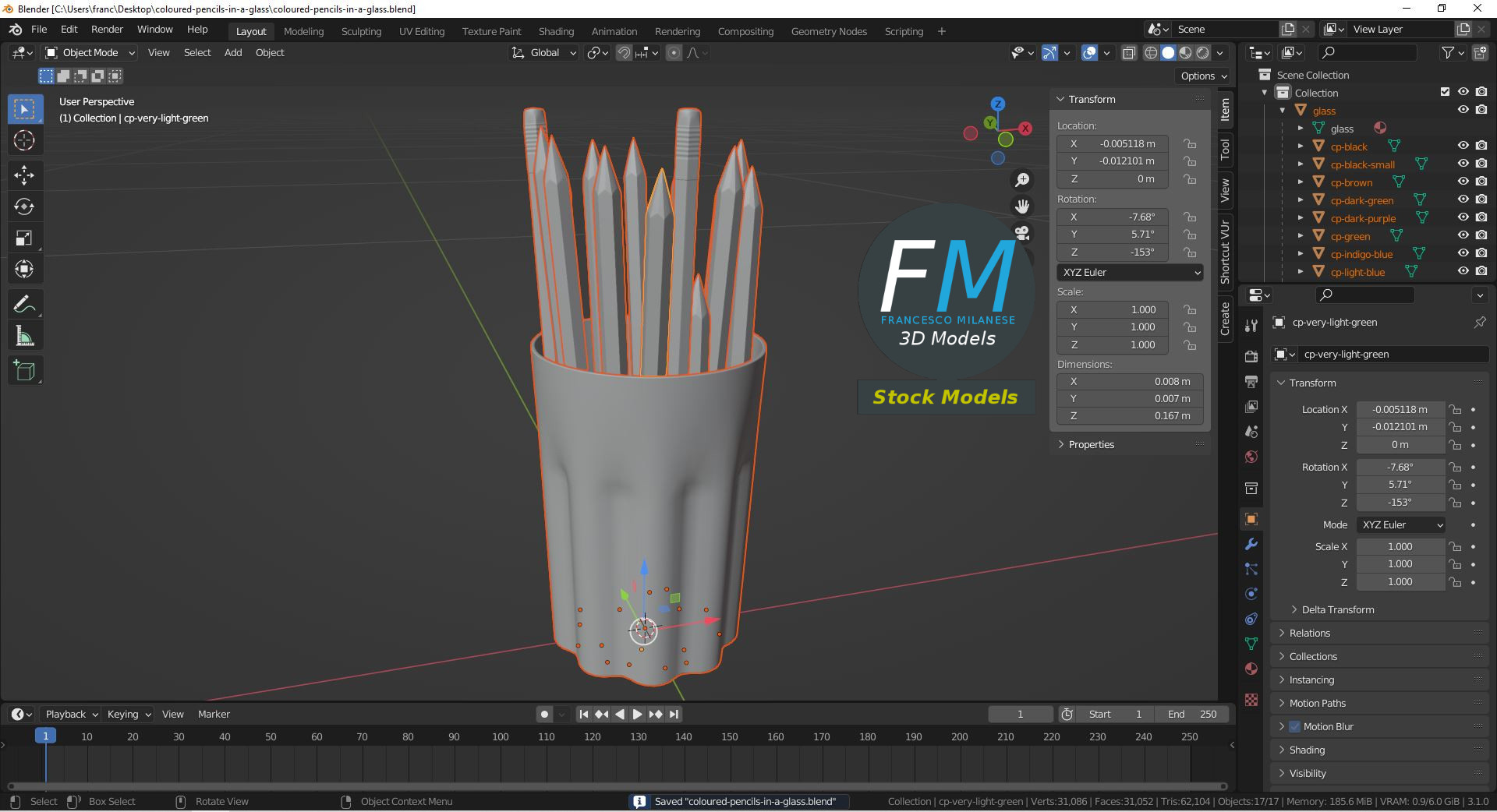This screenshot has height=812, width=1497.
Task: Switch to wireframe viewport shading
Action: (1151, 53)
